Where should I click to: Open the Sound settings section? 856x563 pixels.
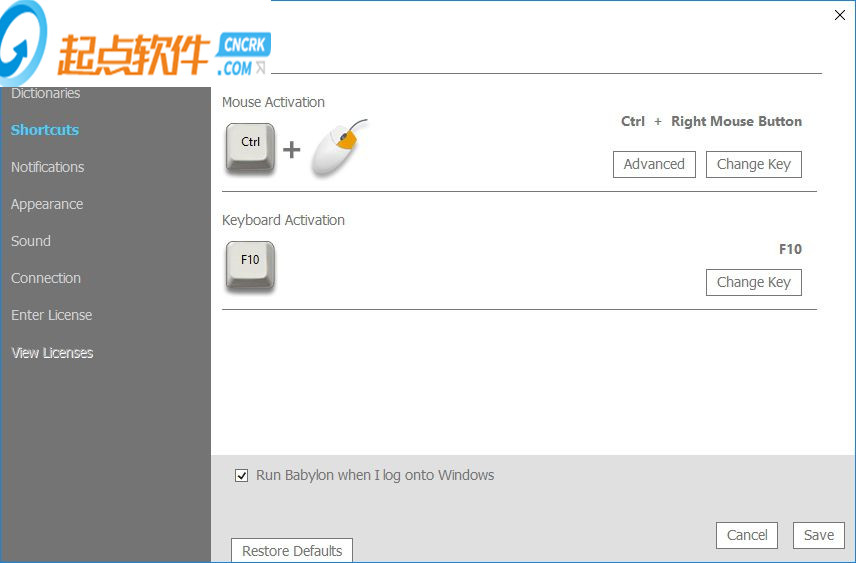(x=31, y=241)
